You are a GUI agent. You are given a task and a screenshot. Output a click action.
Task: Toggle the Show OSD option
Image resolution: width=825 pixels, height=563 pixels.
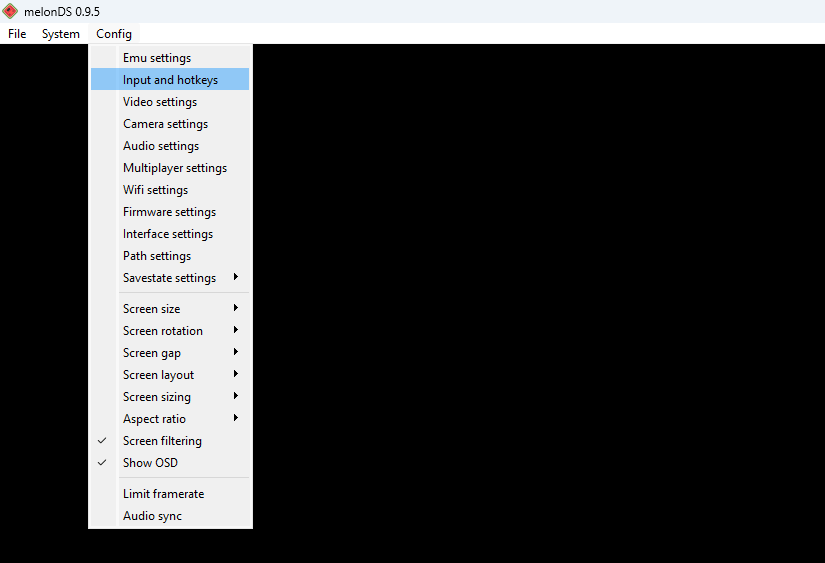pos(150,463)
